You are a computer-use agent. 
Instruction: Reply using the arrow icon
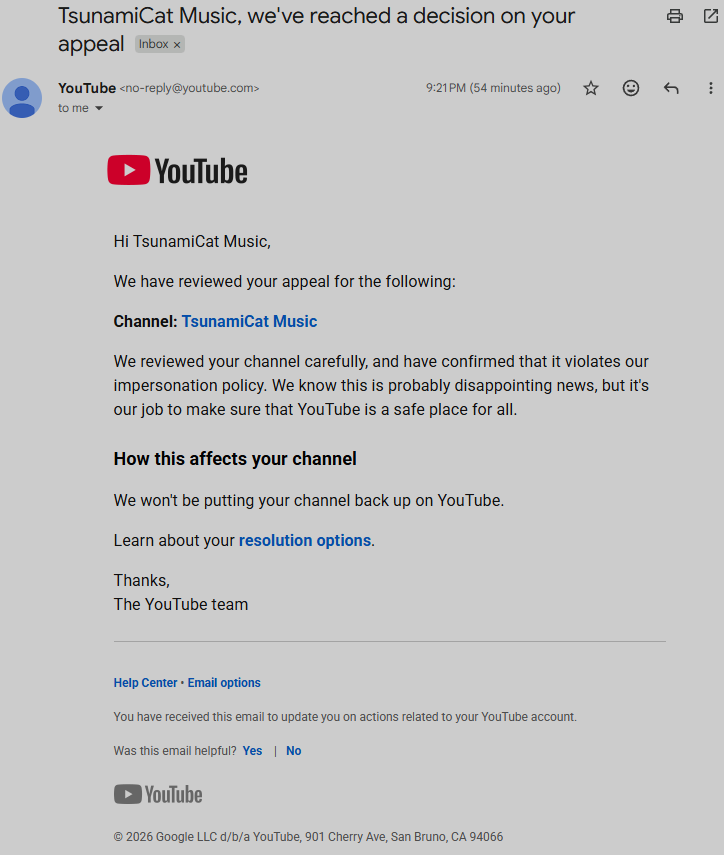pos(671,88)
